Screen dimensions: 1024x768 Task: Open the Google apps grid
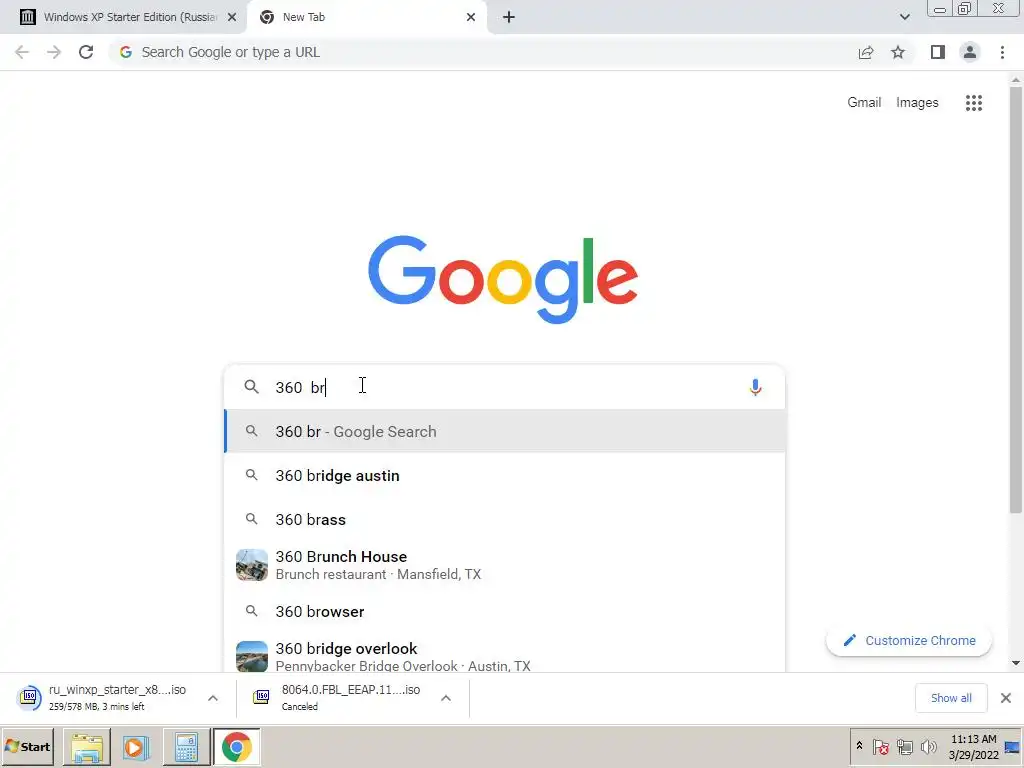[x=974, y=103]
